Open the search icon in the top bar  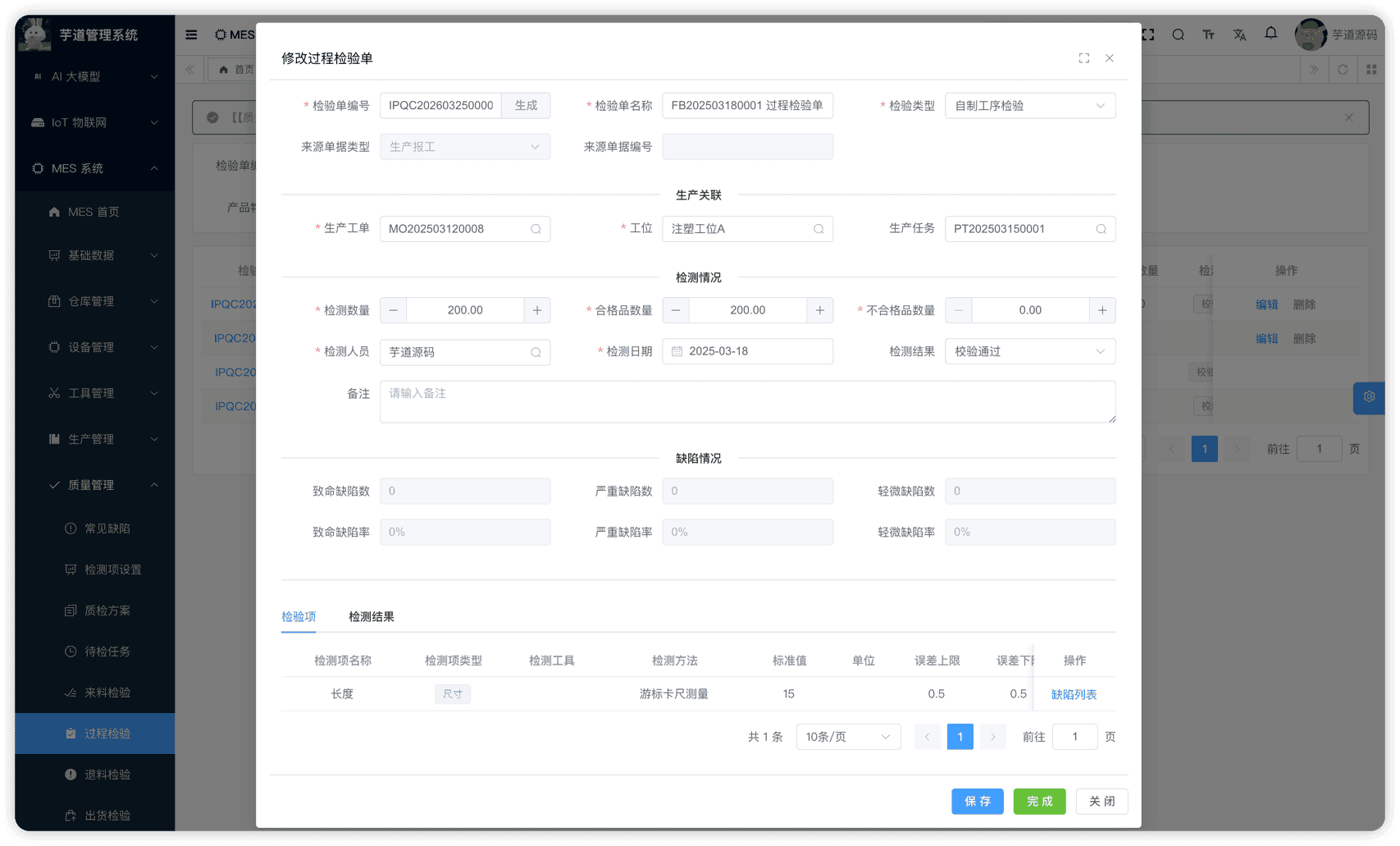coord(1178,34)
